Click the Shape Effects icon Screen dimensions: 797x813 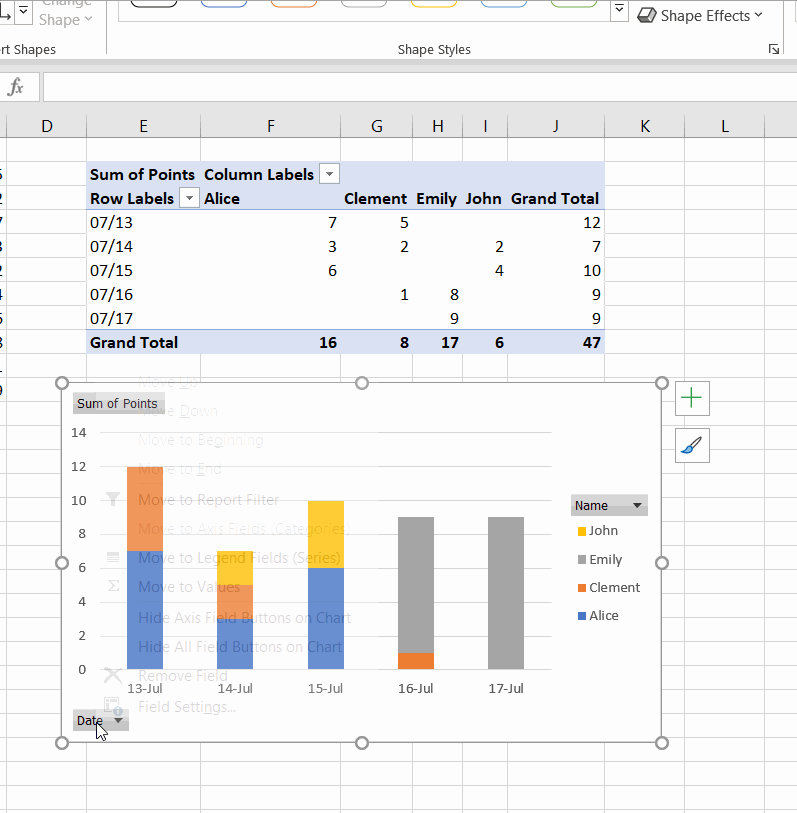(x=647, y=16)
